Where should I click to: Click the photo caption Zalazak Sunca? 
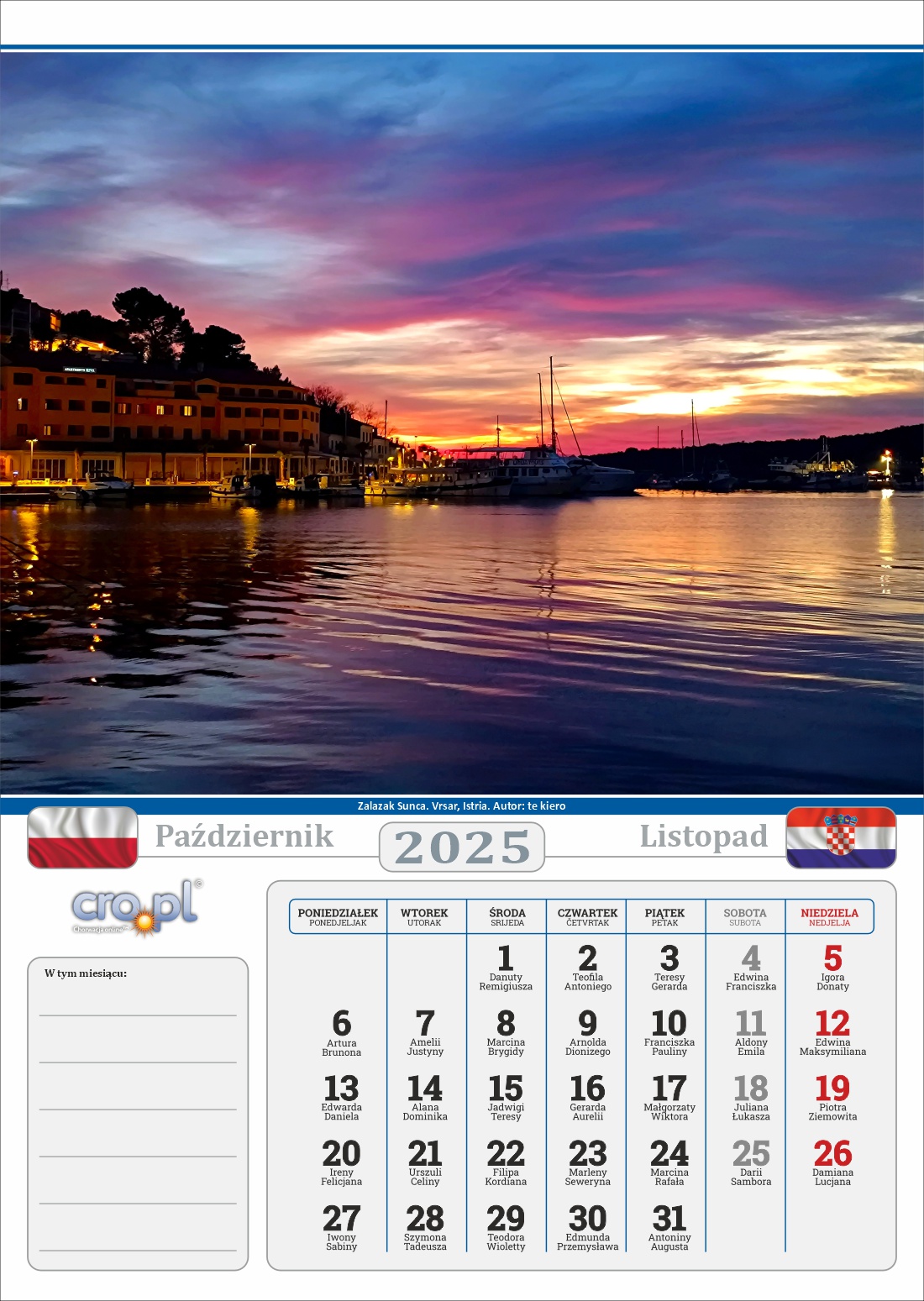[x=461, y=805]
